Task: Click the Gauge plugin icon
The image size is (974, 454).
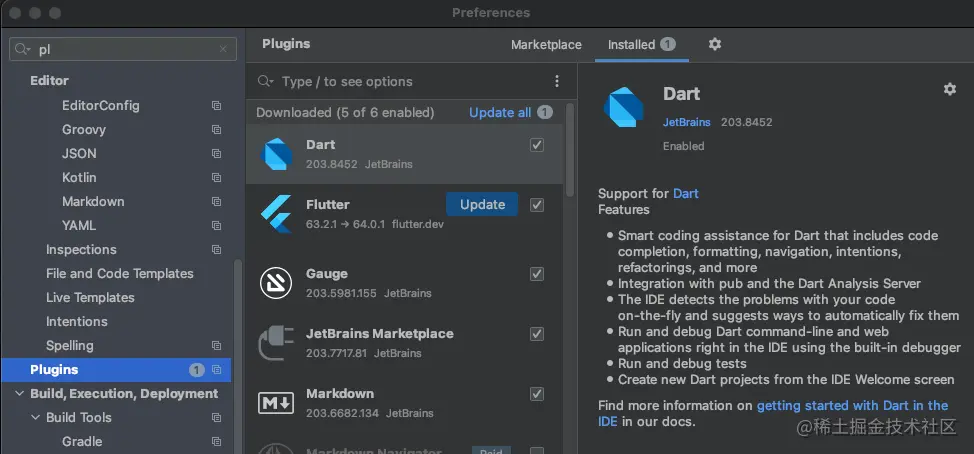Action: pos(276,283)
